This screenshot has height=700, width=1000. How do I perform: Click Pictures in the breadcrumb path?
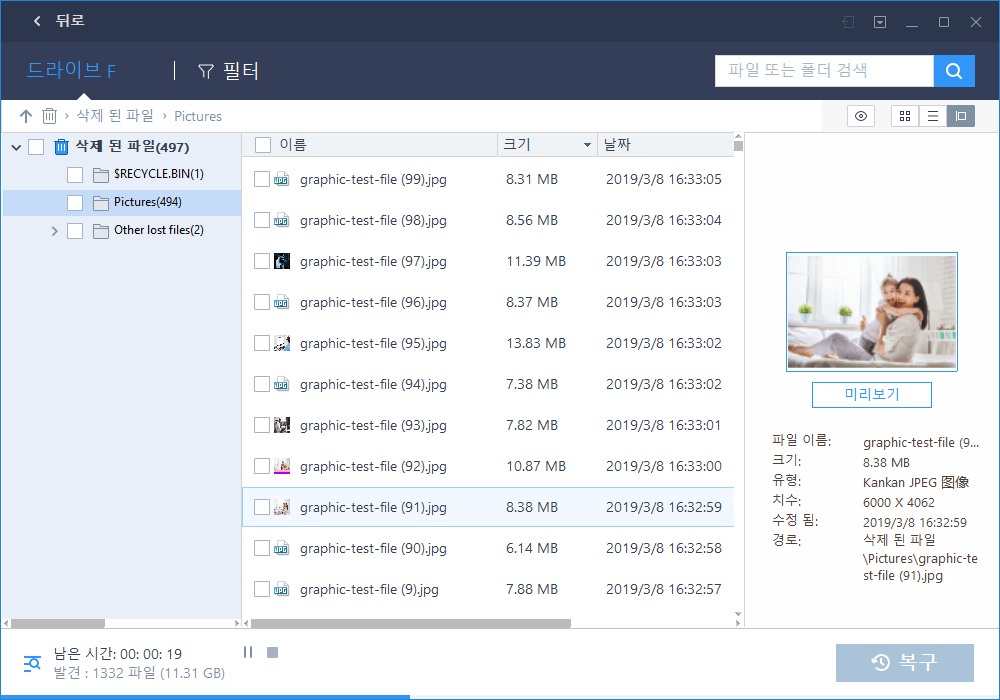tap(198, 116)
